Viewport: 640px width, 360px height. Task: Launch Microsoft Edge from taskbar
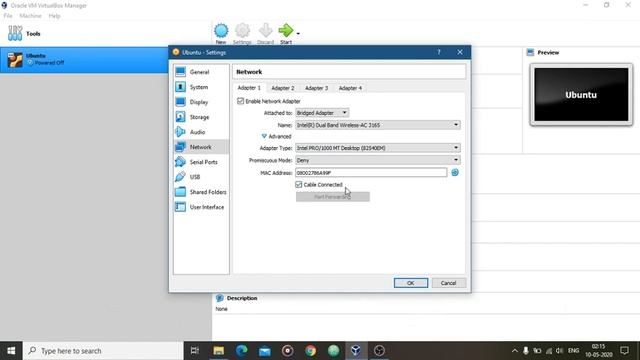coord(242,351)
